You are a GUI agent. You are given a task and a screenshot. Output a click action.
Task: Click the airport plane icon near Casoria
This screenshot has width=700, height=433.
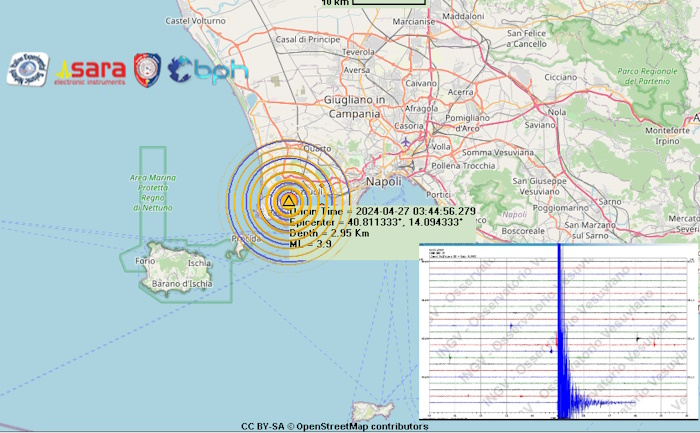tap(405, 141)
